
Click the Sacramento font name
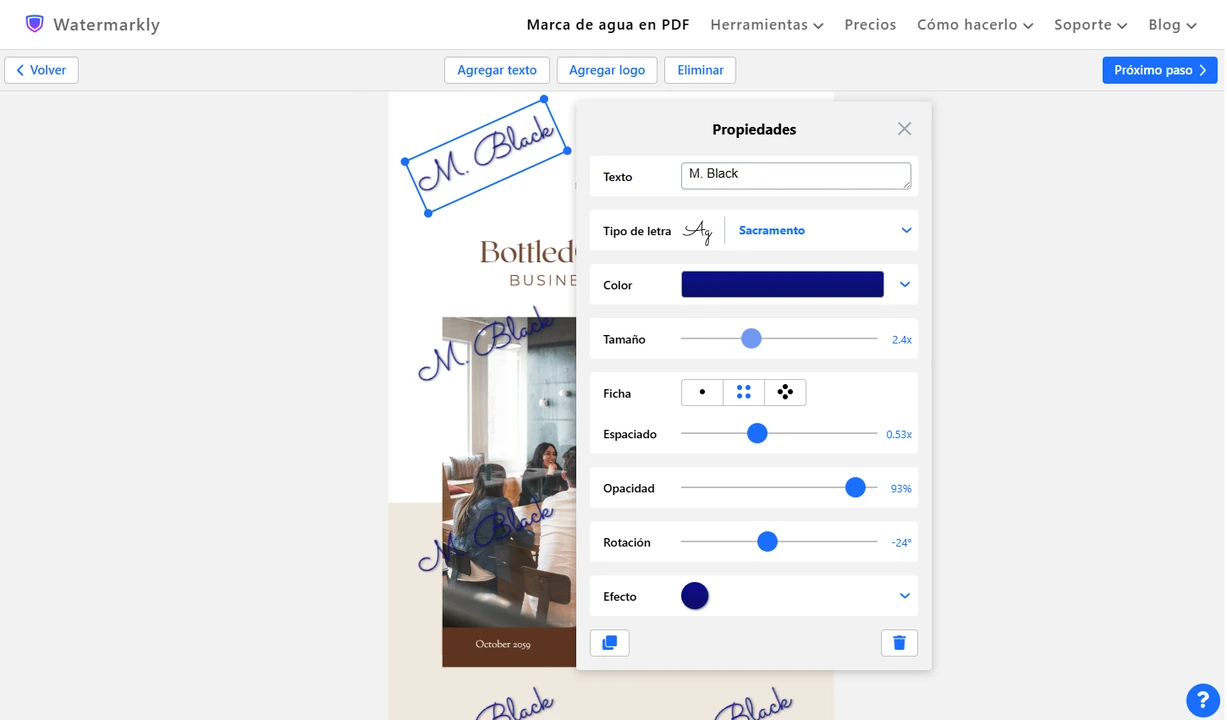click(772, 231)
